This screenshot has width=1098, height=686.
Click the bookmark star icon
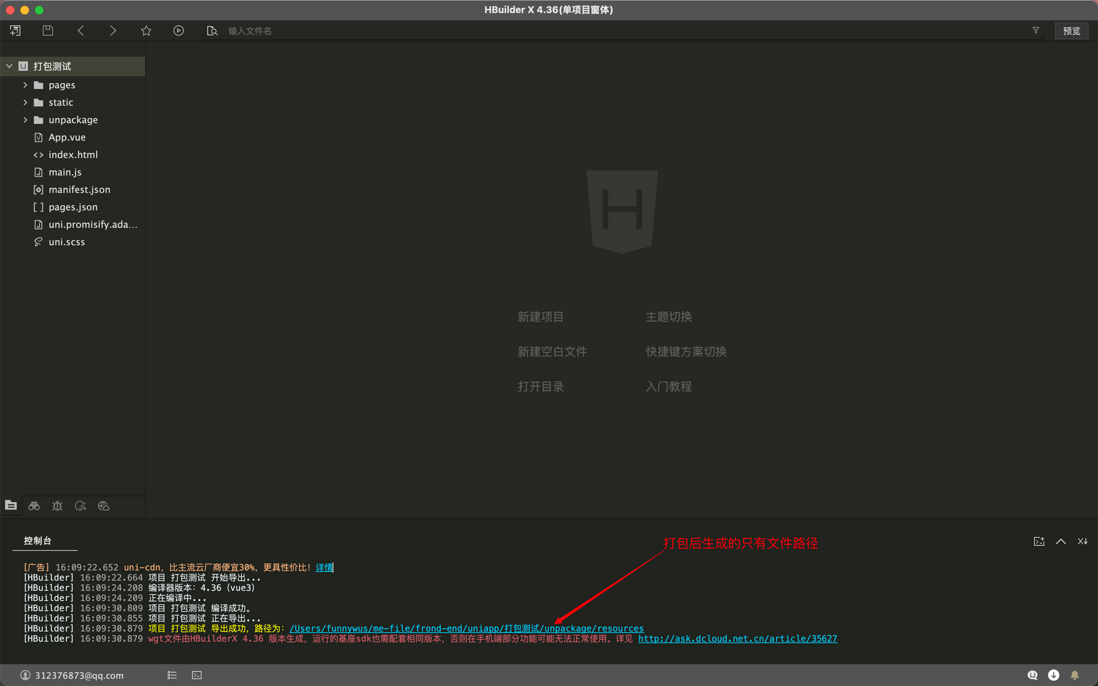146,31
